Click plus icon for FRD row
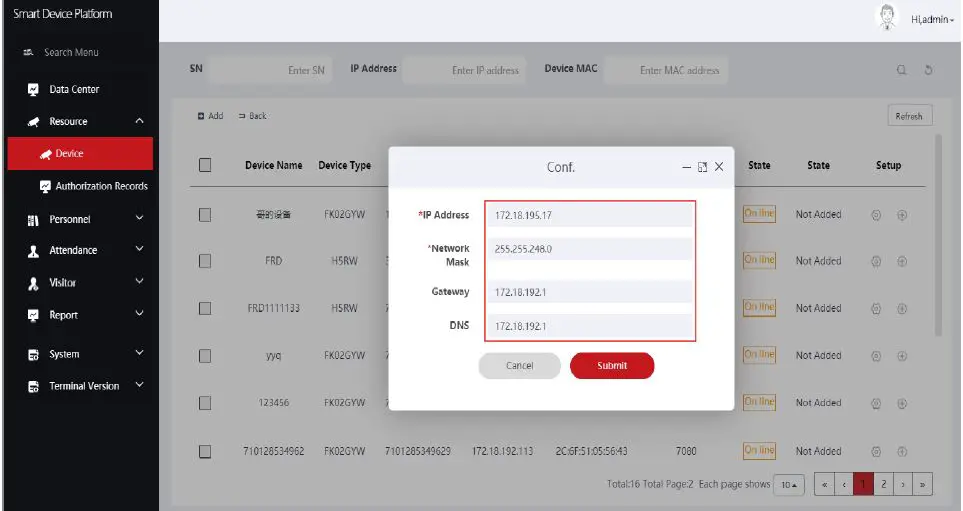The height and width of the screenshot is (511, 963). (x=902, y=262)
